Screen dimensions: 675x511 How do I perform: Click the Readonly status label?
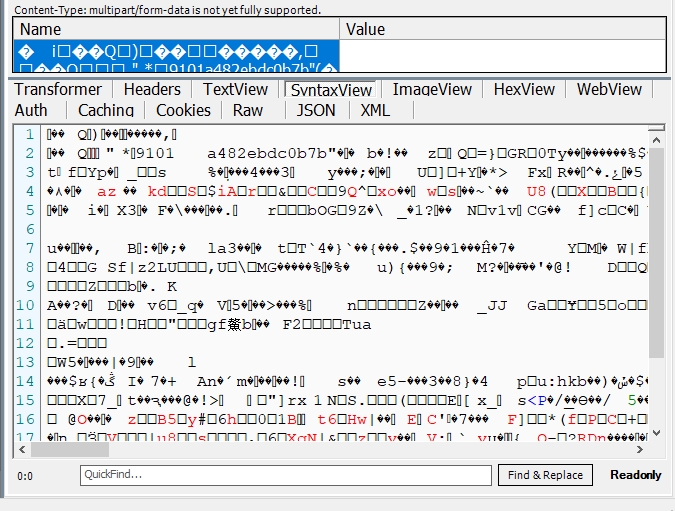635,475
